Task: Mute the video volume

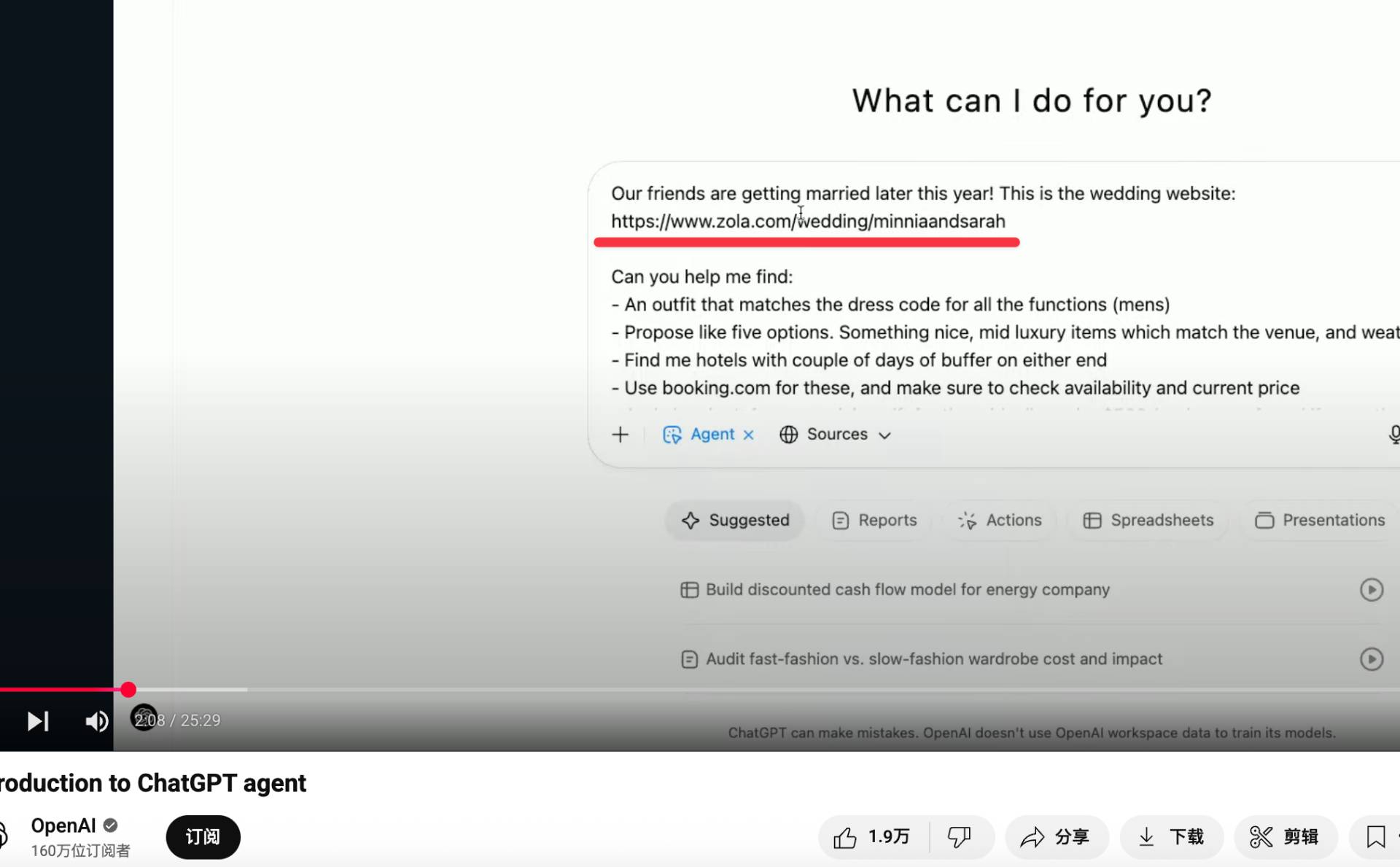Action: tap(97, 721)
